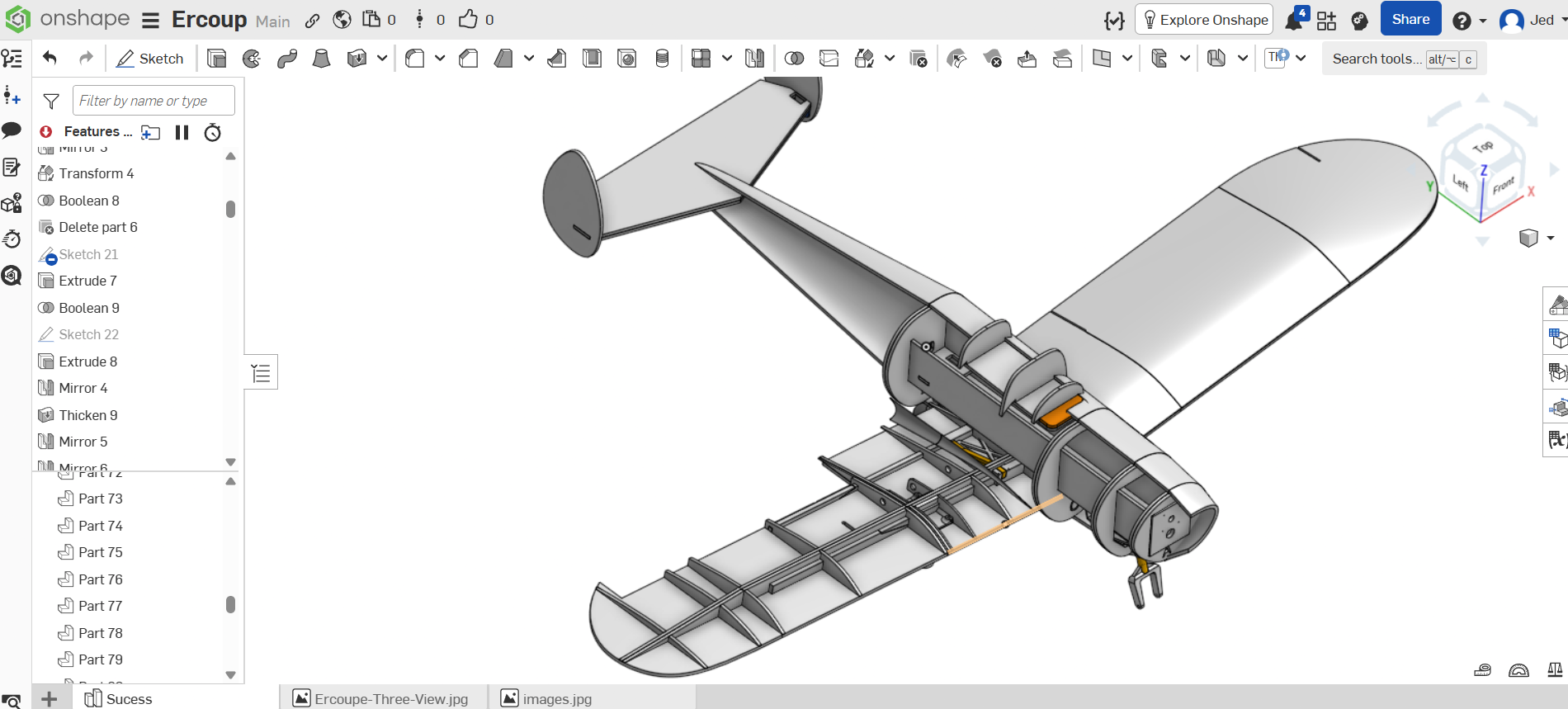The image size is (1568, 709).
Task: Select the Hole tool
Action: coord(627,59)
